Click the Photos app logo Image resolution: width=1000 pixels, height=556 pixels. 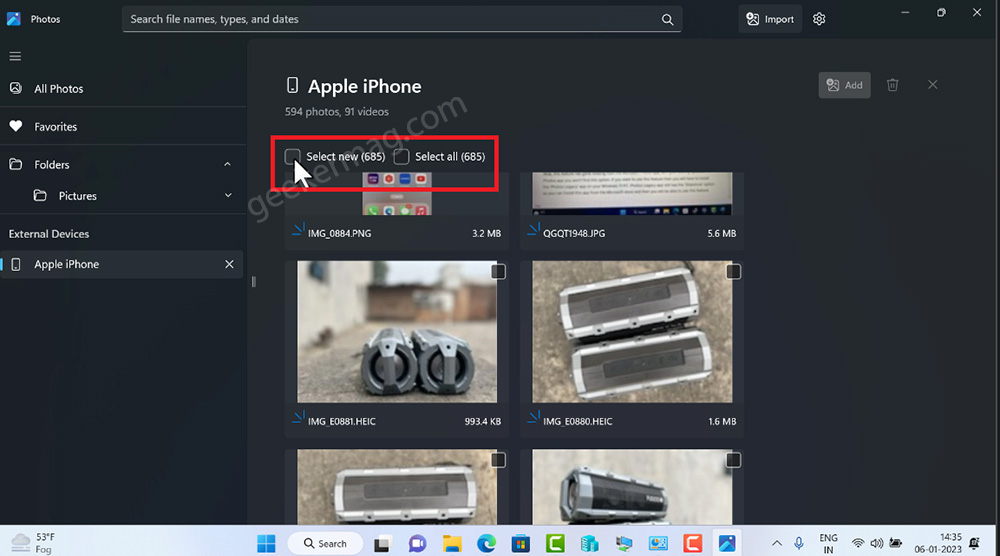coord(14,19)
